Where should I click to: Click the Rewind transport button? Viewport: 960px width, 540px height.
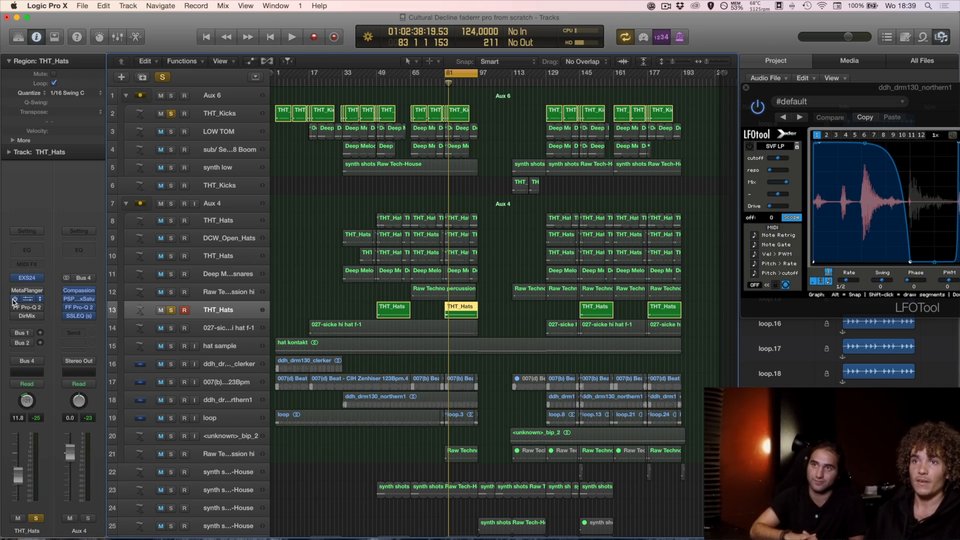point(227,37)
